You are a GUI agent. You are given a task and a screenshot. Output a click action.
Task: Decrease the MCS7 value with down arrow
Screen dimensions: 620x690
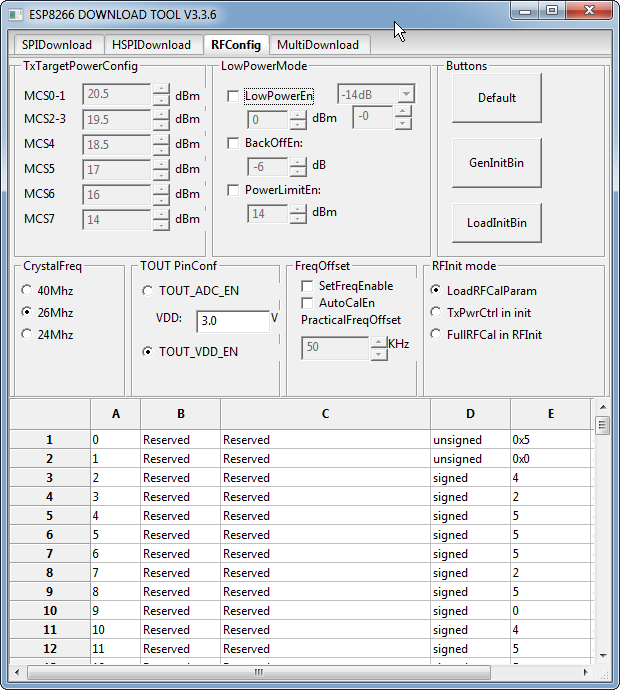click(161, 225)
